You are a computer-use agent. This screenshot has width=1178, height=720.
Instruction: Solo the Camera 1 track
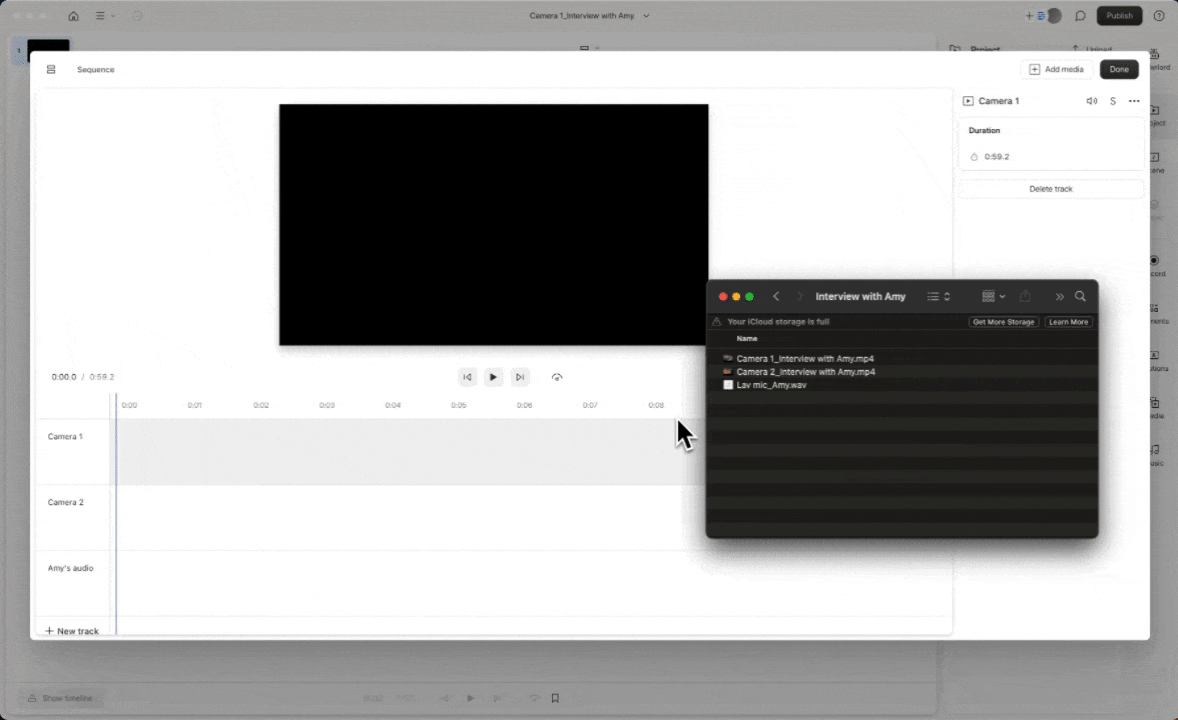click(x=1113, y=101)
